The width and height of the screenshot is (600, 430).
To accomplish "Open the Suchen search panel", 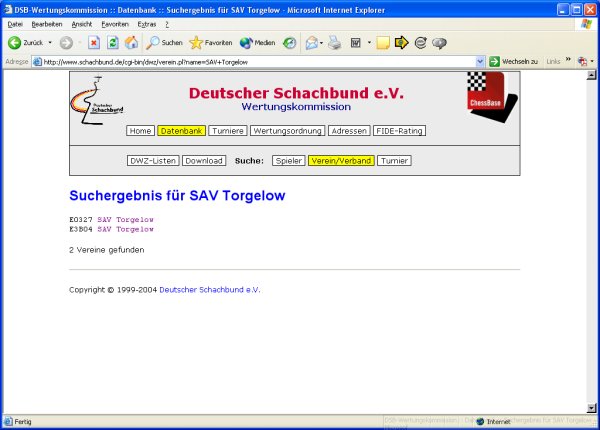I will point(164,43).
